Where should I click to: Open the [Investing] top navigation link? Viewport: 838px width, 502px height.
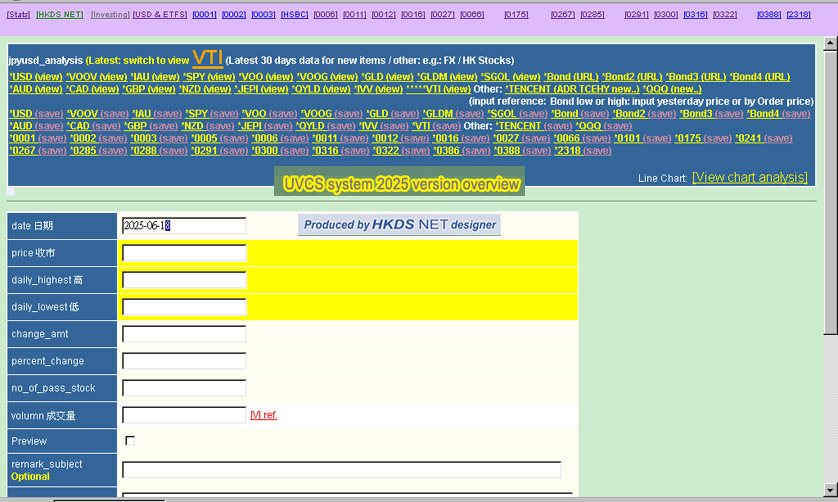point(110,14)
